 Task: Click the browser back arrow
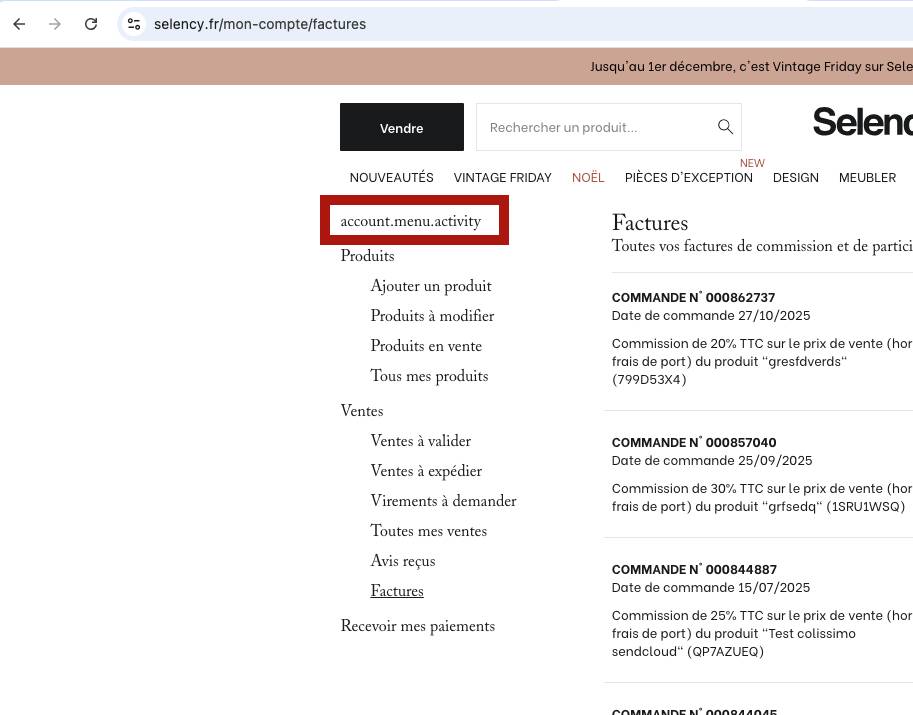pyautogui.click(x=19, y=24)
